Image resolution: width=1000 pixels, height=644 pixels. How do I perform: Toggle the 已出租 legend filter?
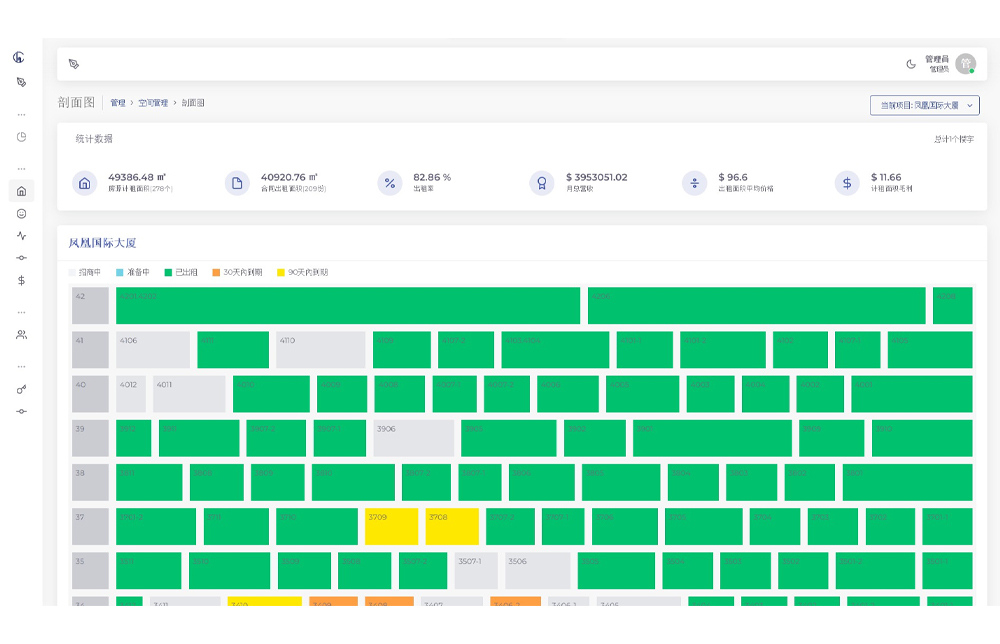click(181, 272)
